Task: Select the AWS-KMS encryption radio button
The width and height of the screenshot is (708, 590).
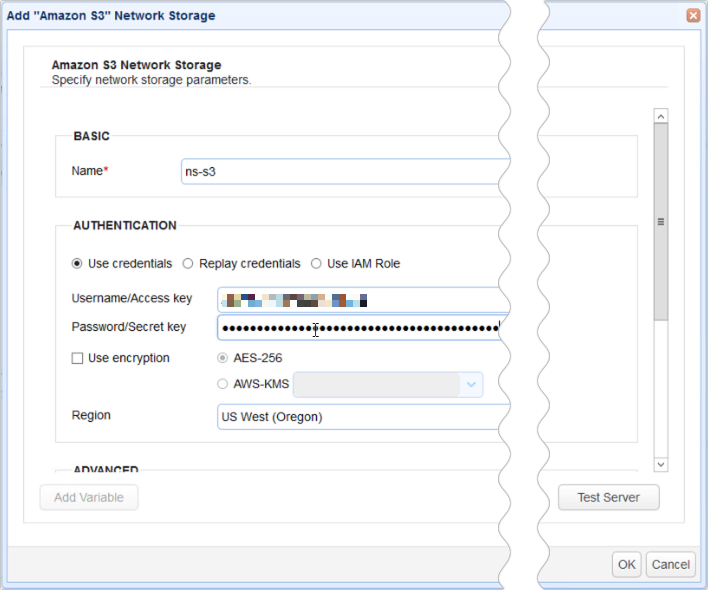Action: 222,384
